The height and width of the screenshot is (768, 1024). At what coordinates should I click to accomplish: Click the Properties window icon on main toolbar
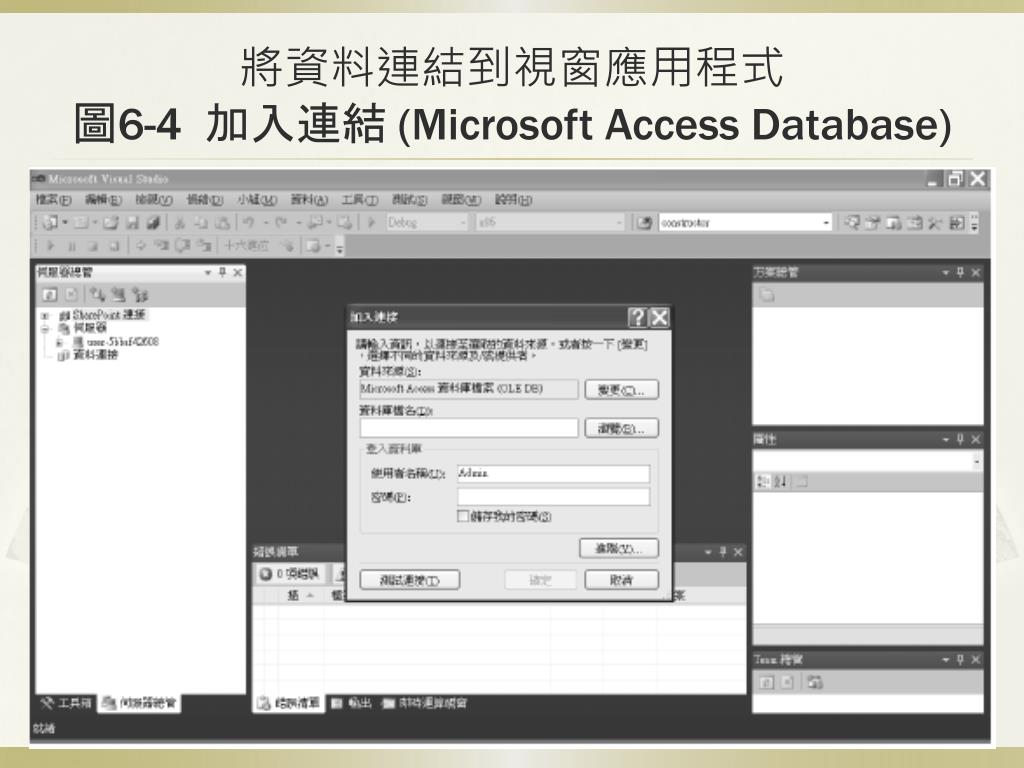873,223
